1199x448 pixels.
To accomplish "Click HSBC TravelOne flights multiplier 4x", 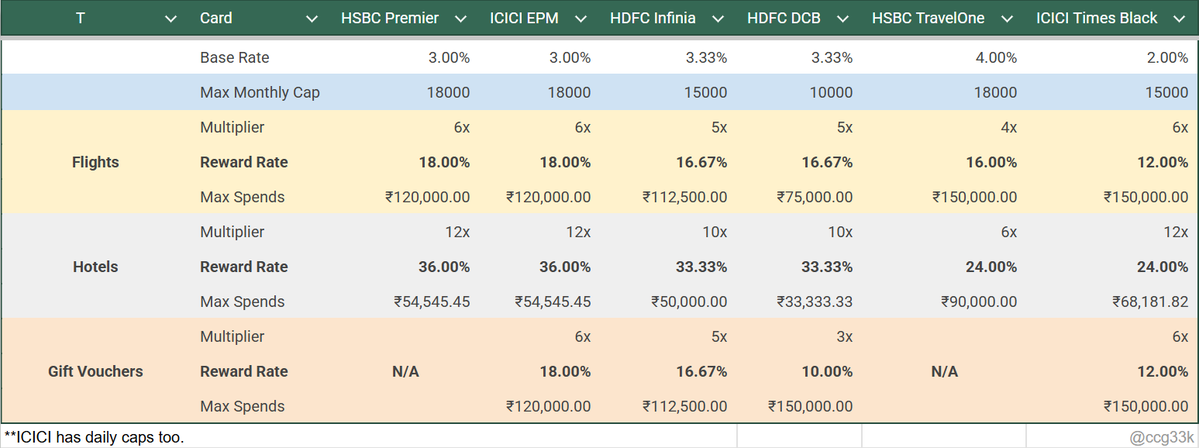I will coord(1009,128).
